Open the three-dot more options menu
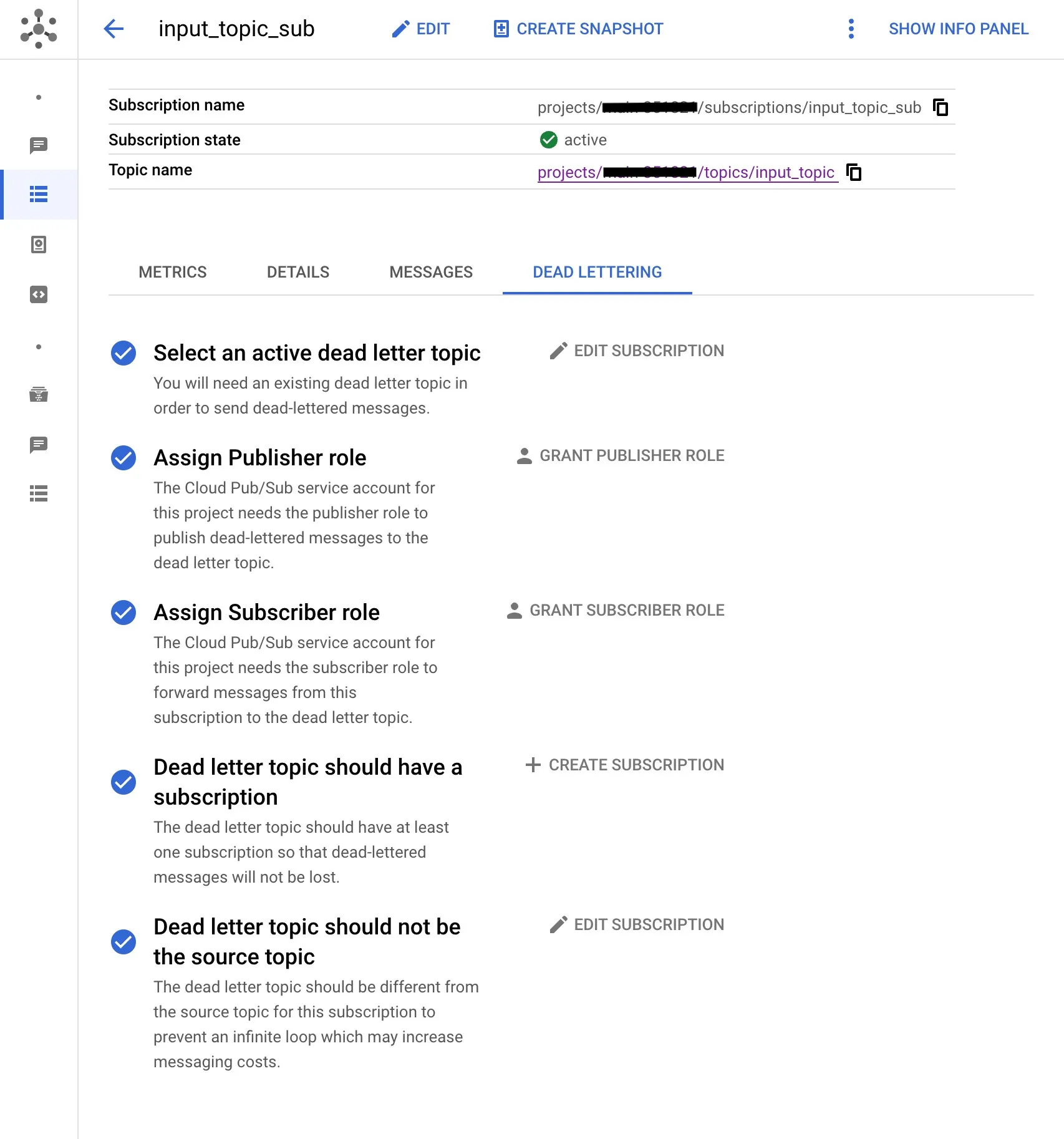This screenshot has width=1064, height=1139. 851,29
